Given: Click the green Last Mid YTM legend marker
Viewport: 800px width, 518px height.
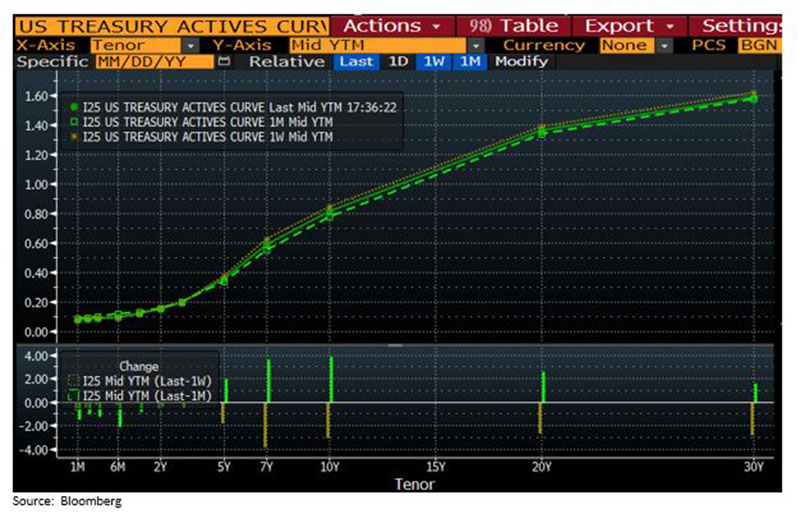Looking at the screenshot, I should coord(75,106).
